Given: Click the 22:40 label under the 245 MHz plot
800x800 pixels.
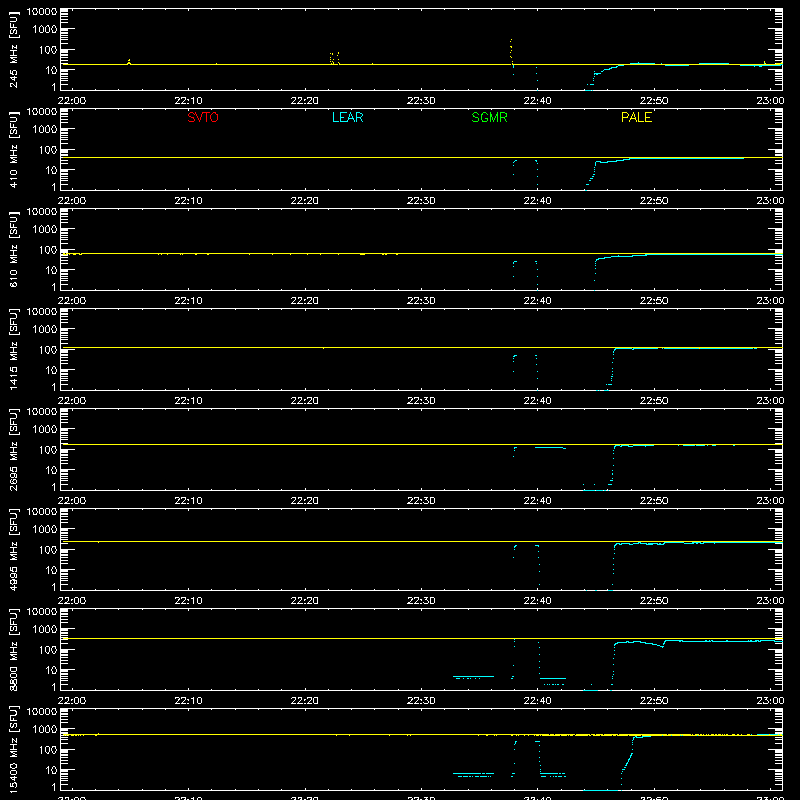Looking at the screenshot, I should tap(537, 101).
